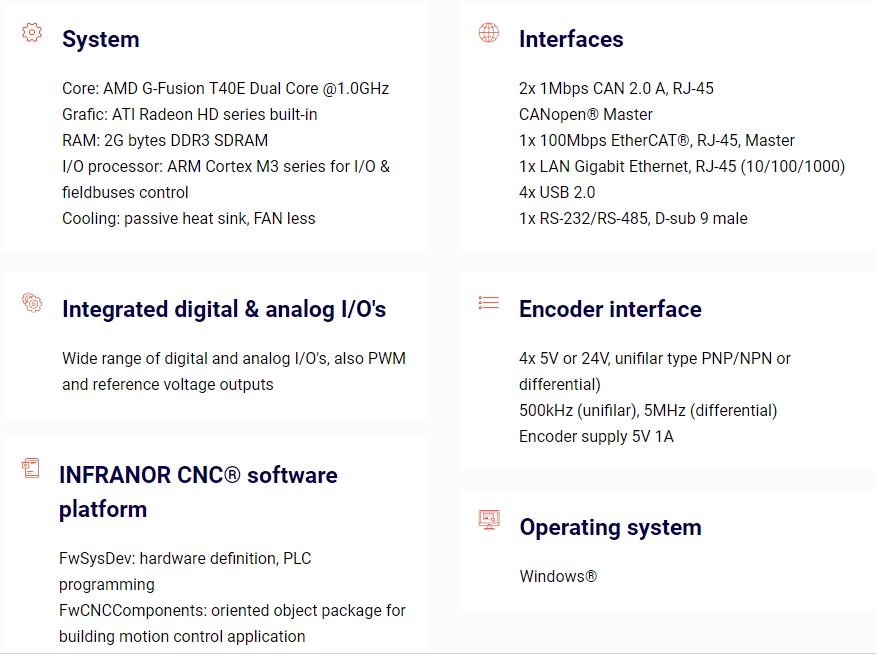The height and width of the screenshot is (654, 876).
Task: Click the 'and reference voltage outputs' line
Action: [x=168, y=385]
